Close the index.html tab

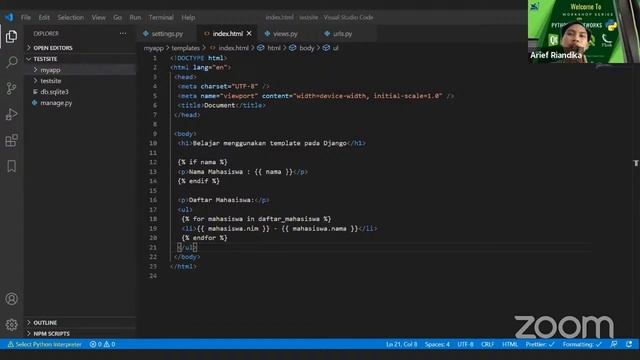[x=249, y=33]
